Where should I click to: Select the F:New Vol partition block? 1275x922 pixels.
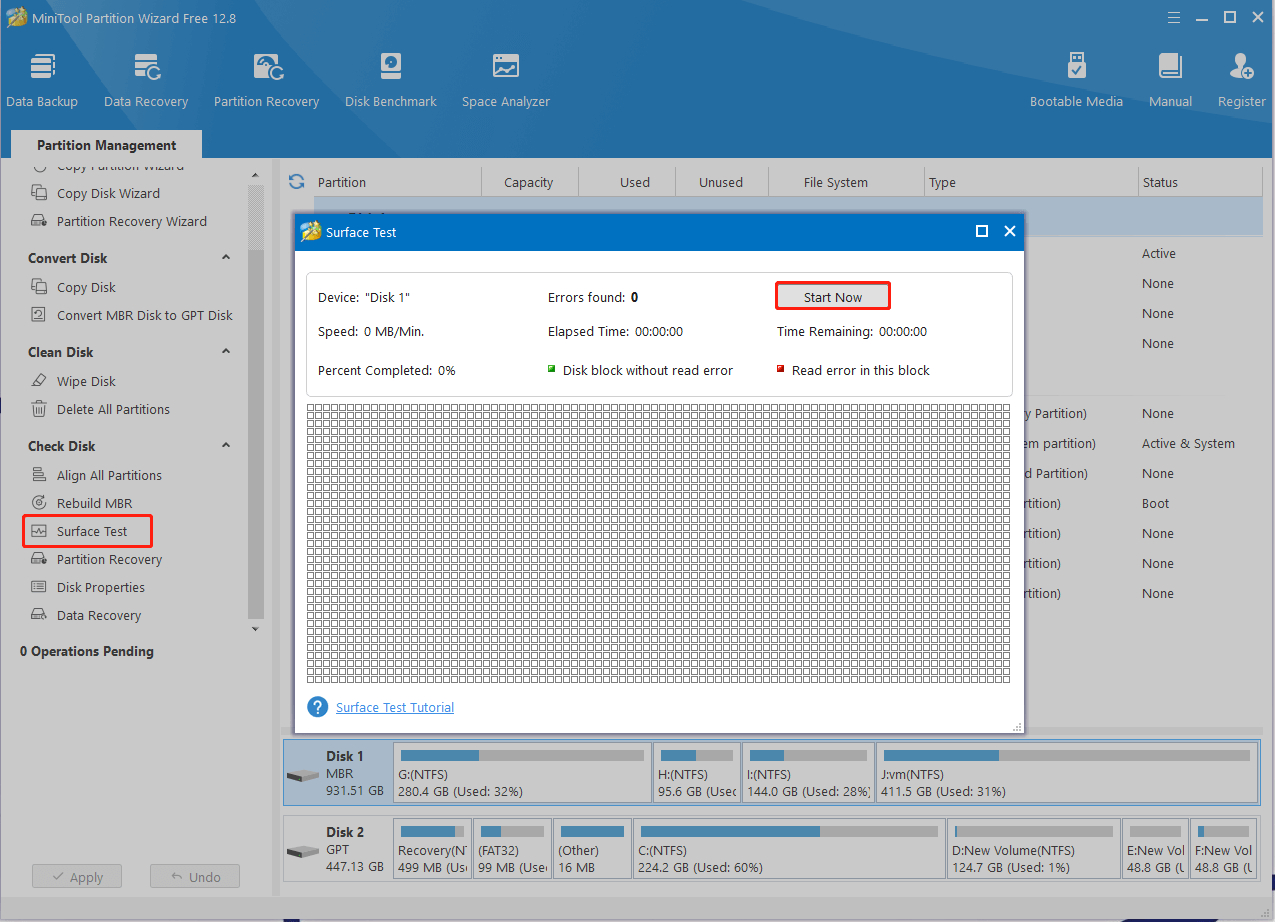coord(1224,849)
